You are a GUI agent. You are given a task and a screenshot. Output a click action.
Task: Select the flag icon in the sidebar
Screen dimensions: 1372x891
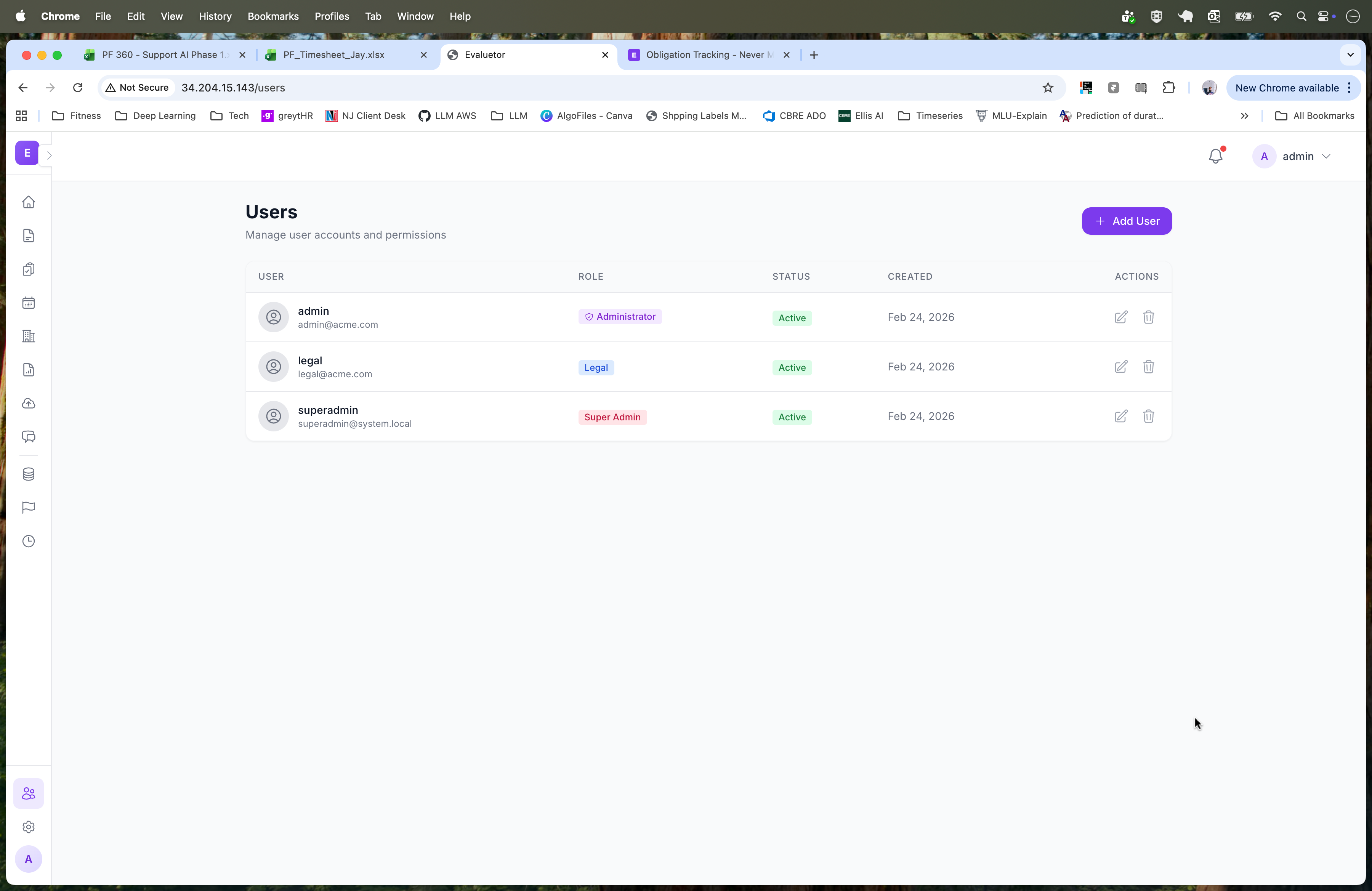[x=29, y=507]
